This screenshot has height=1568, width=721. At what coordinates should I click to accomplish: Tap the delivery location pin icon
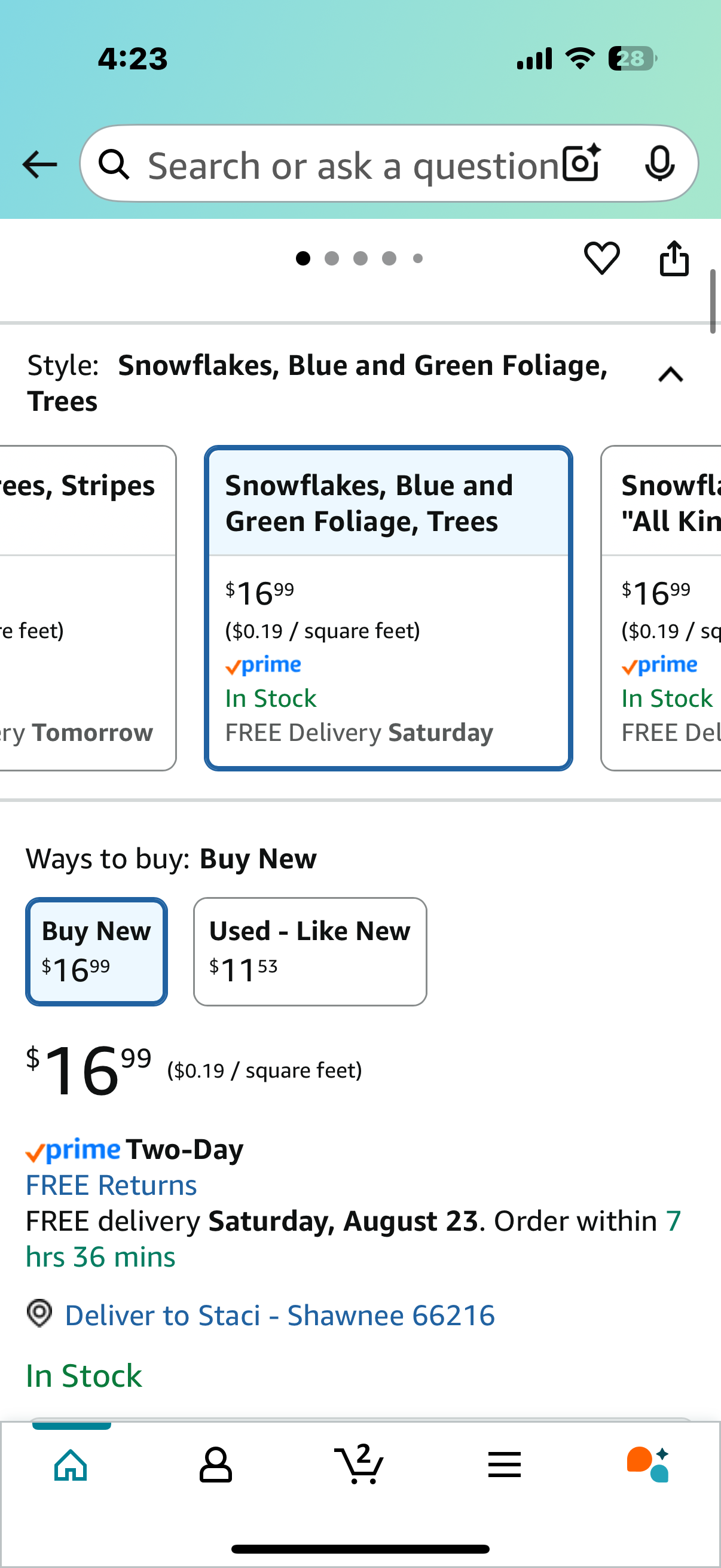[39, 1314]
